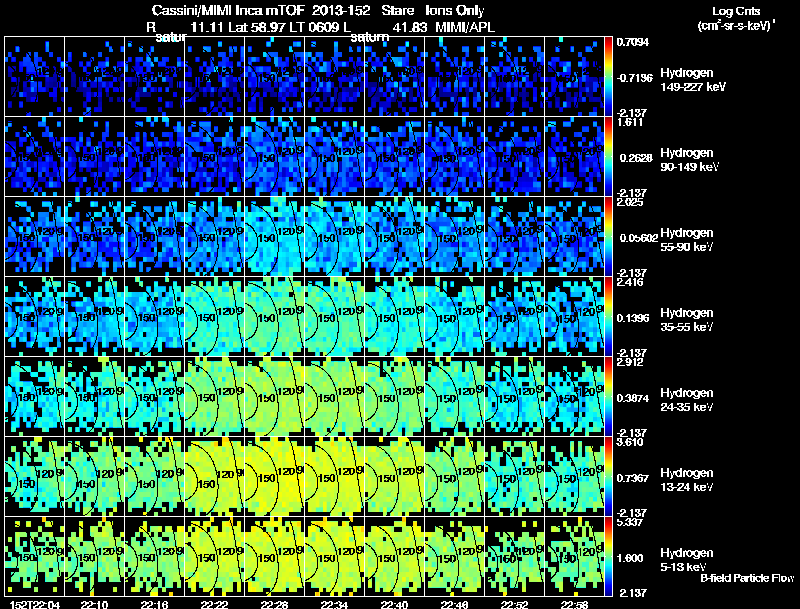Click the Cassini/MIMI Inca mTOF title text
The width and height of the screenshot is (800, 609).
pyautogui.click(x=228, y=11)
